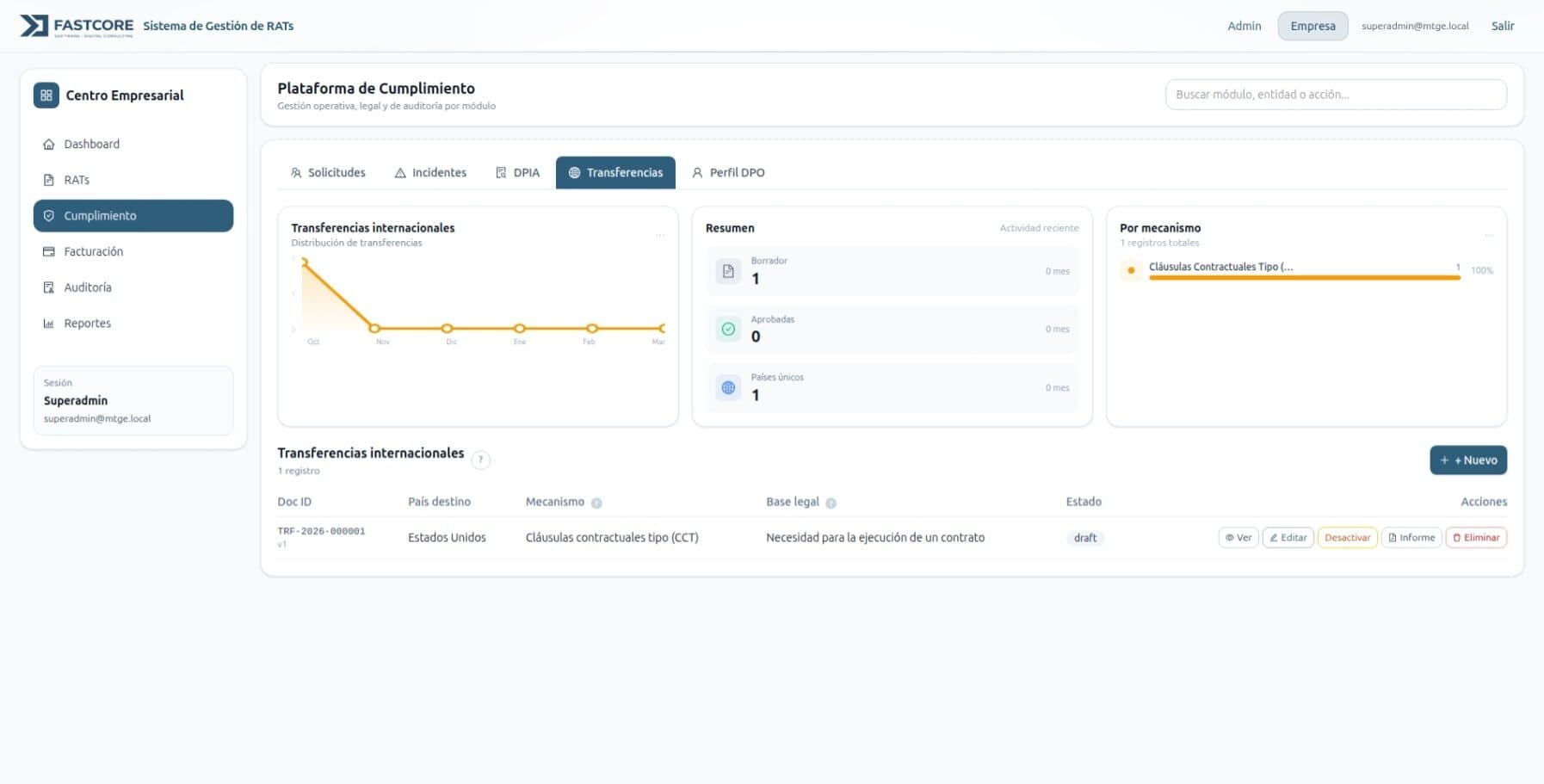Screen dimensions: 1544x784
Task: Switch to Empresa mode
Action: (x=1312, y=26)
